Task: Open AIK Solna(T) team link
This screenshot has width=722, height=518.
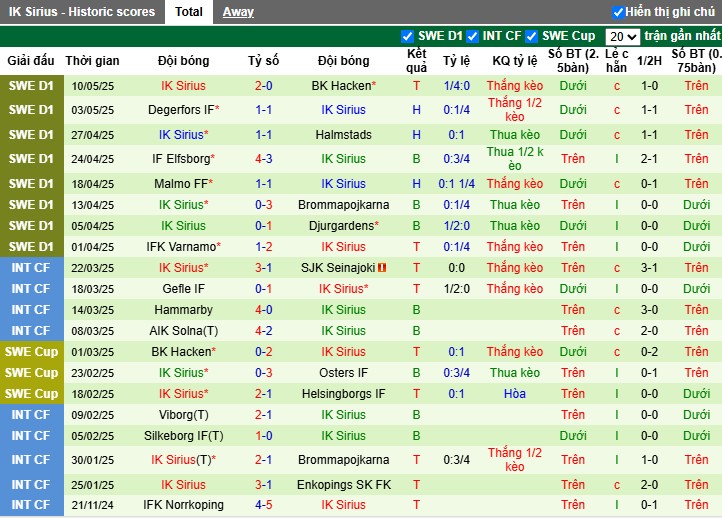Action: click(x=183, y=331)
